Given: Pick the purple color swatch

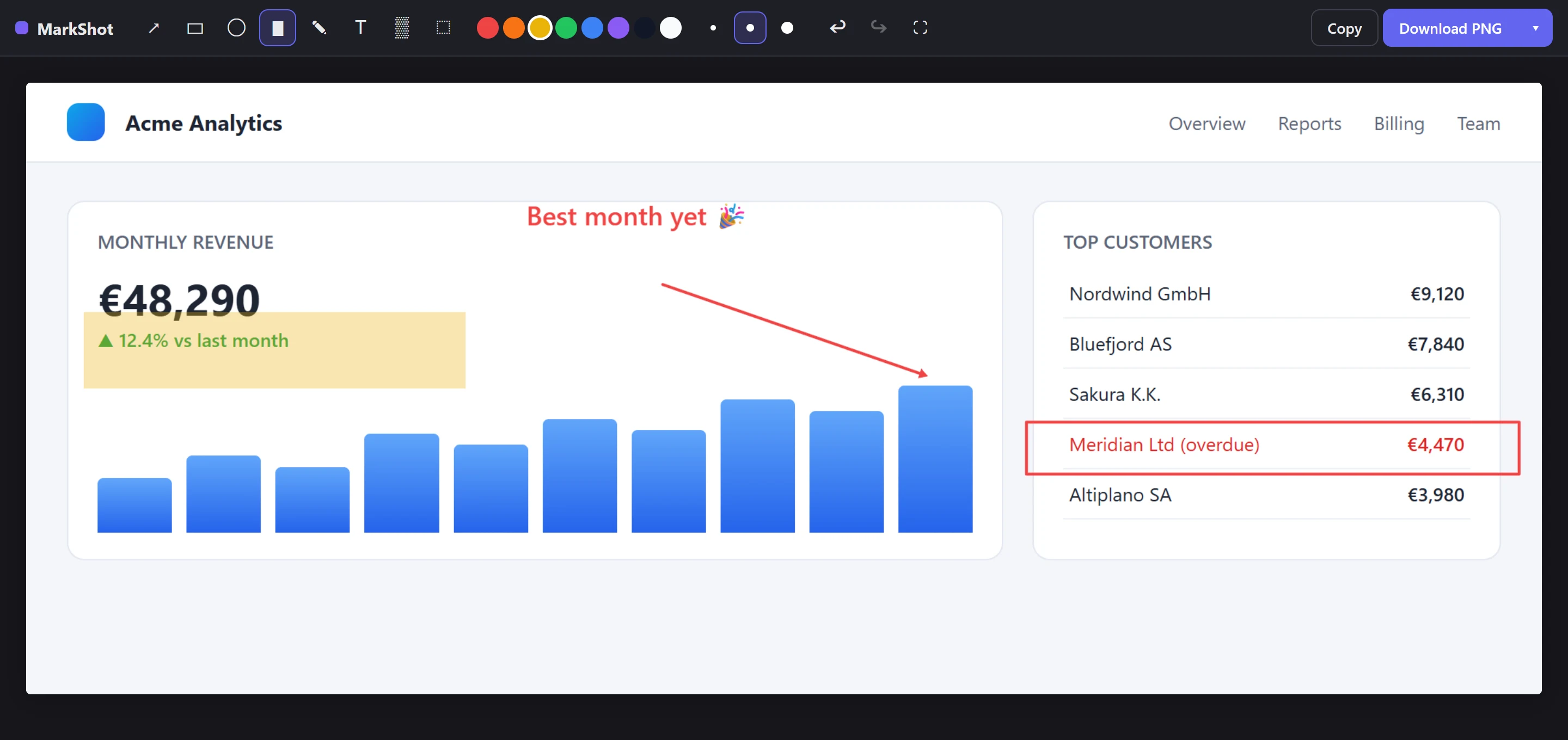Looking at the screenshot, I should point(618,28).
